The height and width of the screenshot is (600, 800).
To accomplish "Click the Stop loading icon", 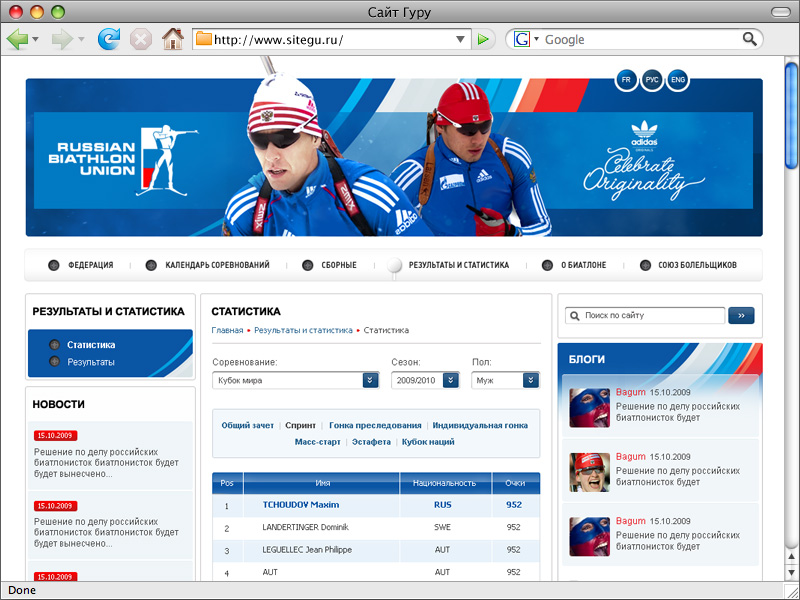I will [x=141, y=39].
